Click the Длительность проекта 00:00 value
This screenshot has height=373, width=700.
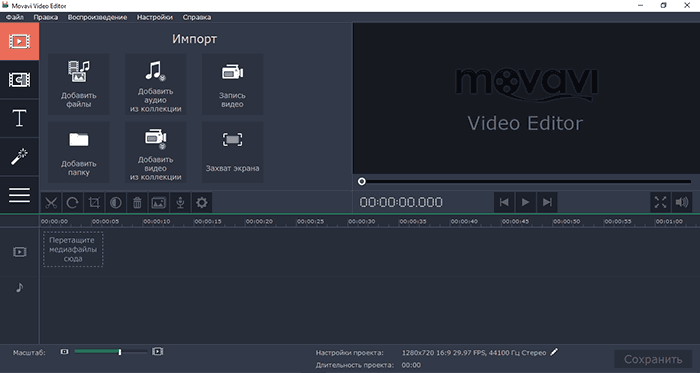pos(411,365)
